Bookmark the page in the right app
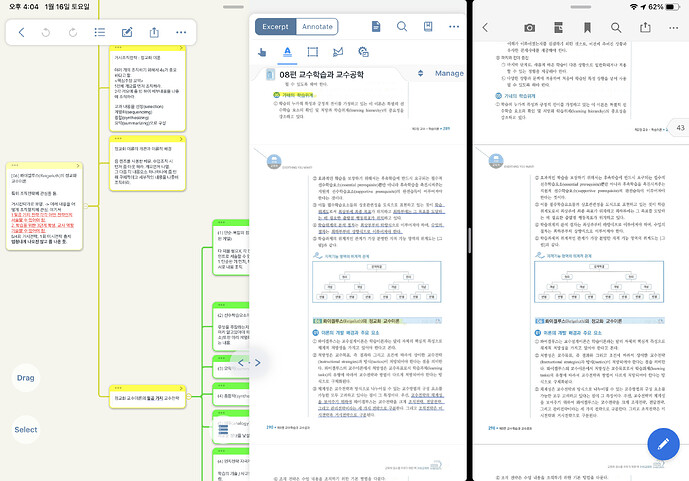Screen dimensions: 689x481 click(587, 28)
